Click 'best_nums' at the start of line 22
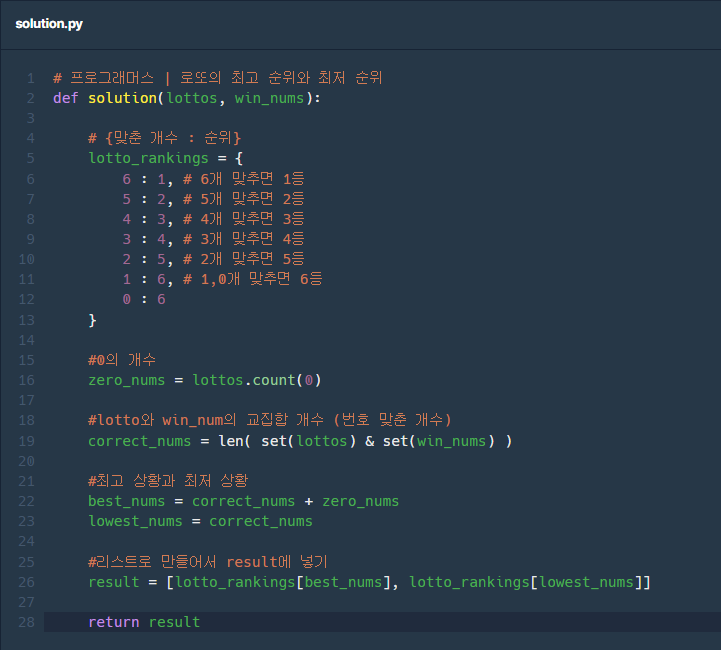This screenshot has width=721, height=650. pos(126,501)
